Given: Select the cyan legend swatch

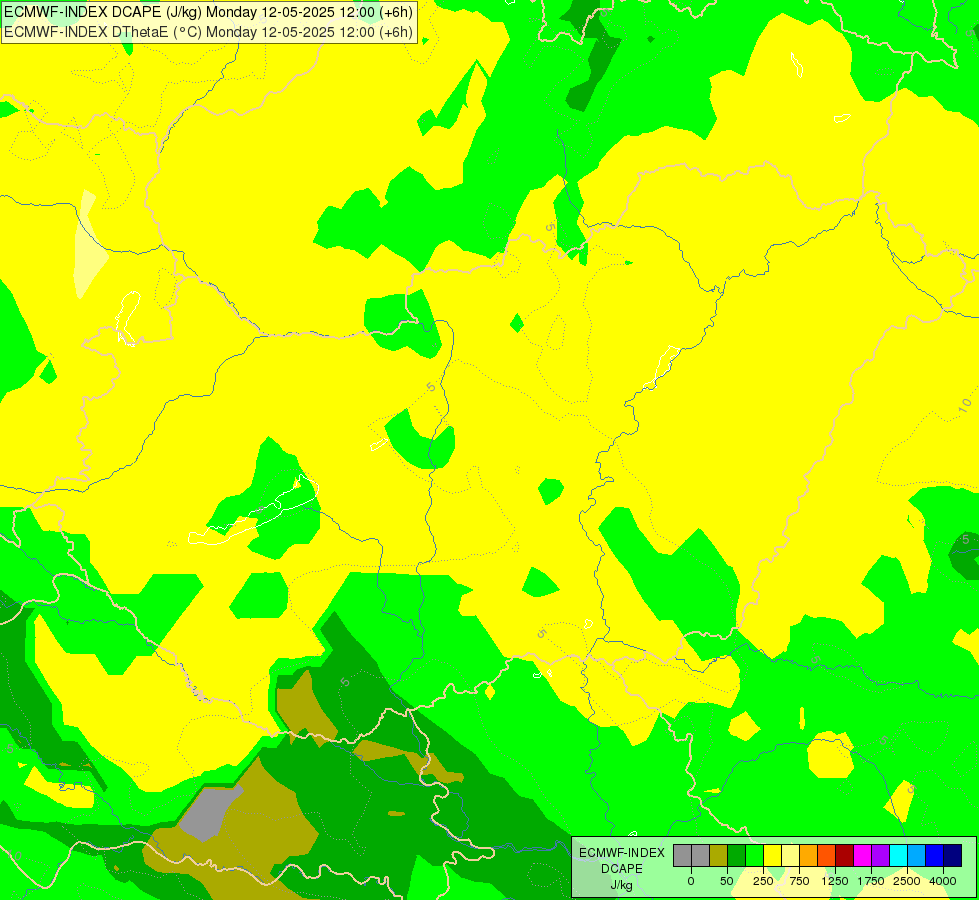Looking at the screenshot, I should point(899,856).
